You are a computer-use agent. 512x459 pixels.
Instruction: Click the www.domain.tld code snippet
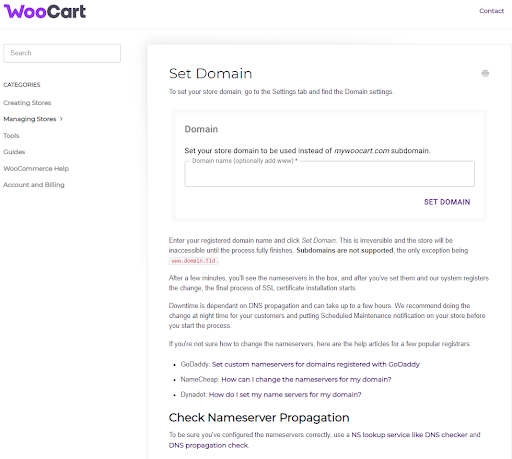[x=193, y=261]
